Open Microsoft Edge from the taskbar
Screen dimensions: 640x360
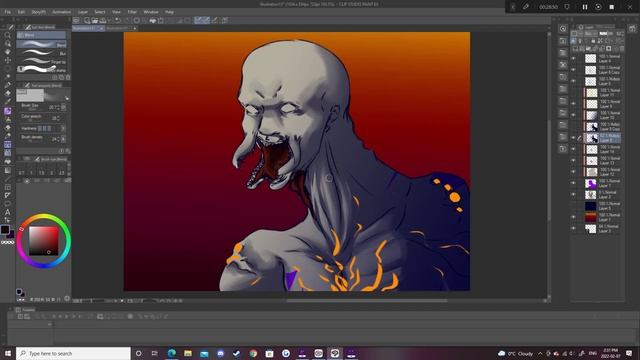(x=172, y=353)
